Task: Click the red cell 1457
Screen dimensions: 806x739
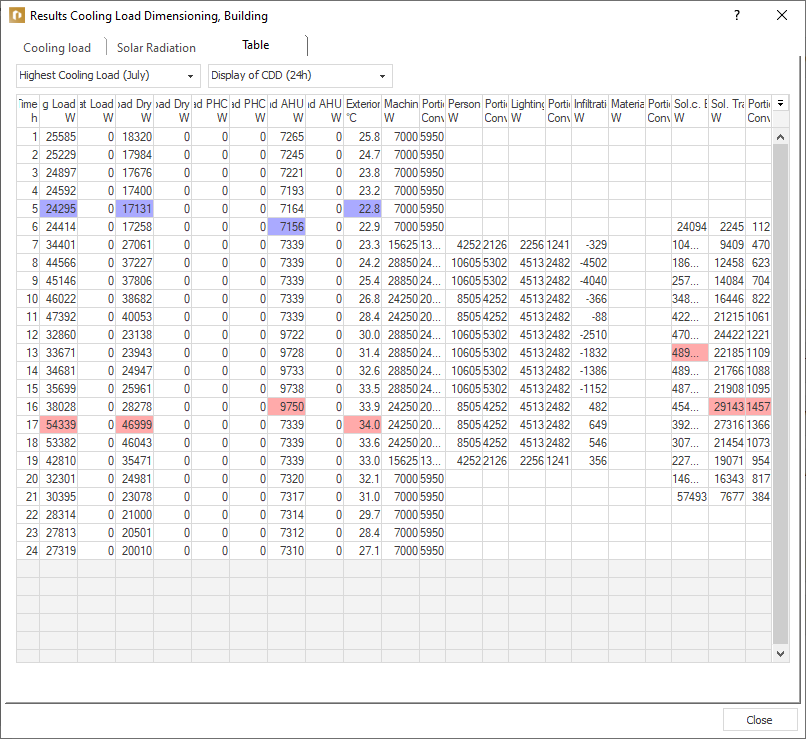Action: click(x=758, y=407)
